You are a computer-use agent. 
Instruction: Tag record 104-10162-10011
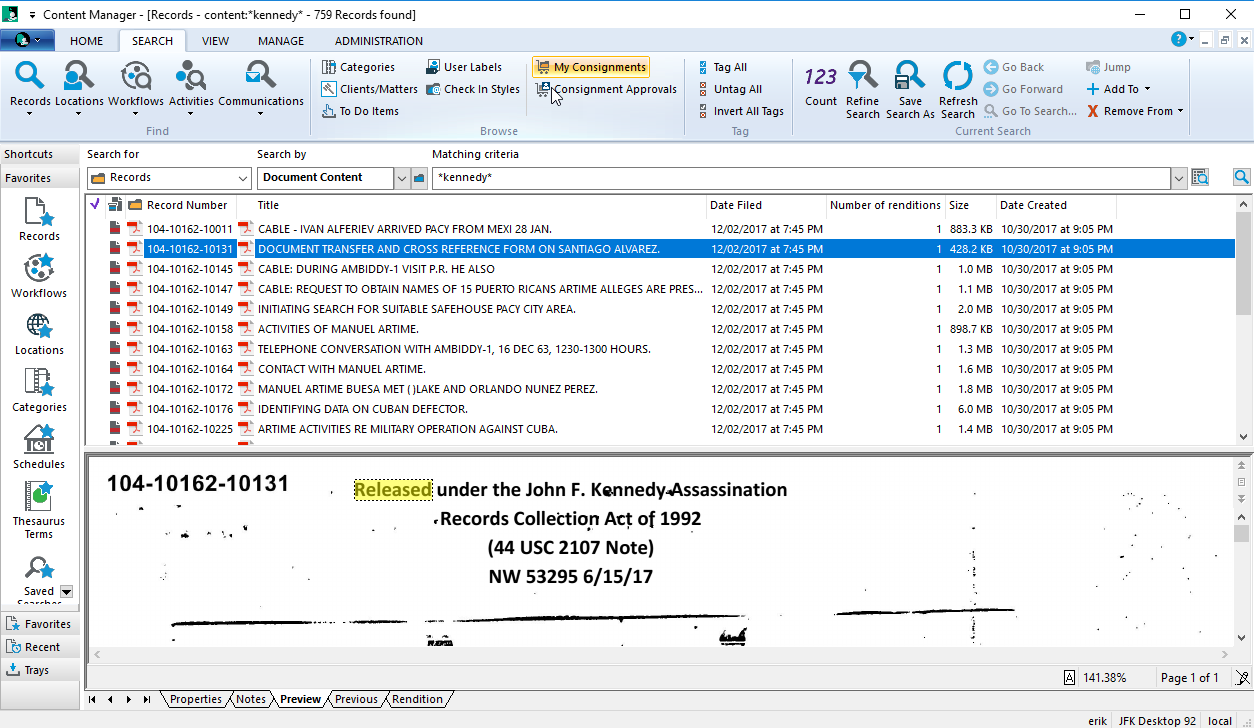95,229
